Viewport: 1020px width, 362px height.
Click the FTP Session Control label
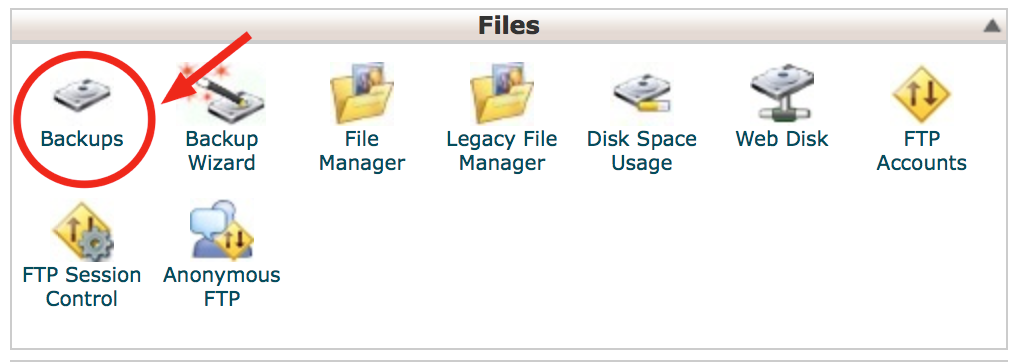[82, 286]
